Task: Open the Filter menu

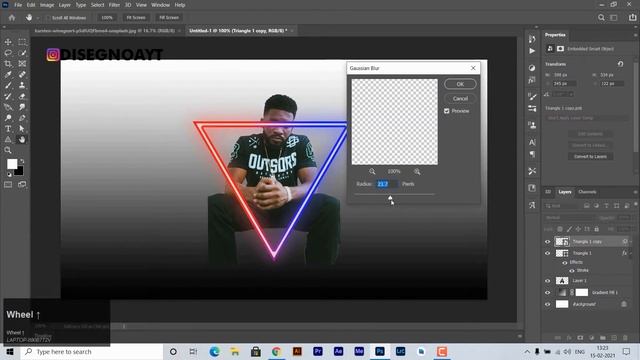Action: click(x=114, y=5)
